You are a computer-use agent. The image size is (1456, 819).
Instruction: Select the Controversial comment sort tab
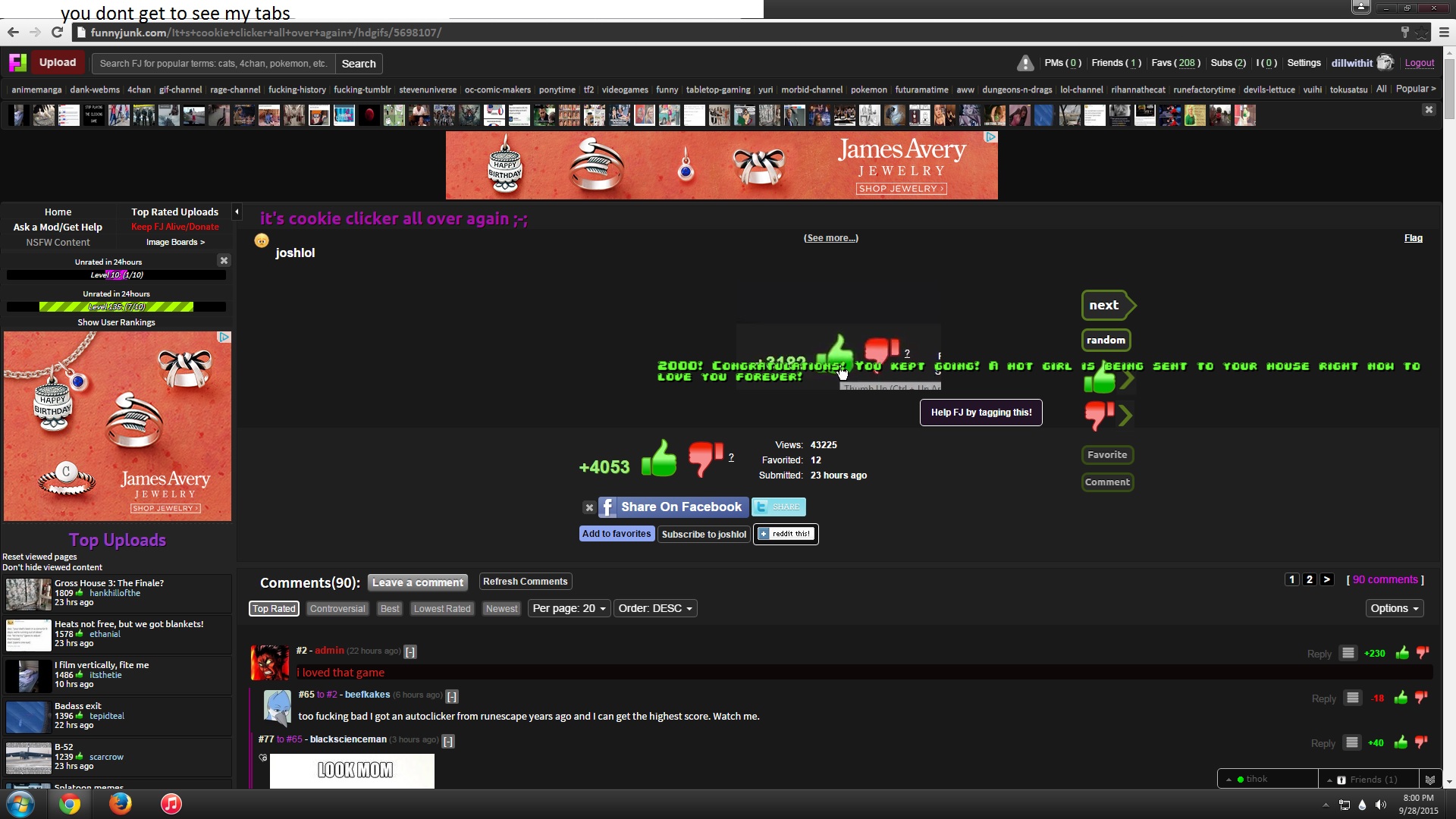tap(337, 609)
